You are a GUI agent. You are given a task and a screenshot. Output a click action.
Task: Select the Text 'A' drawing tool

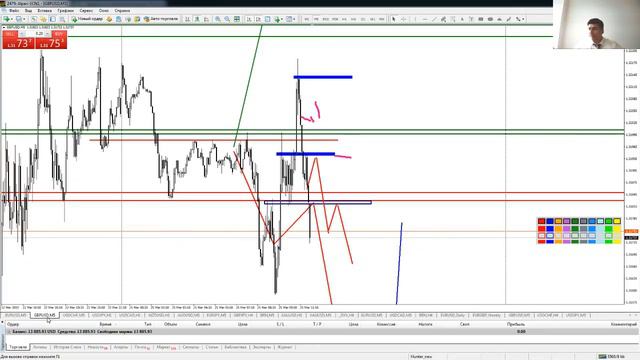(x=462, y=19)
